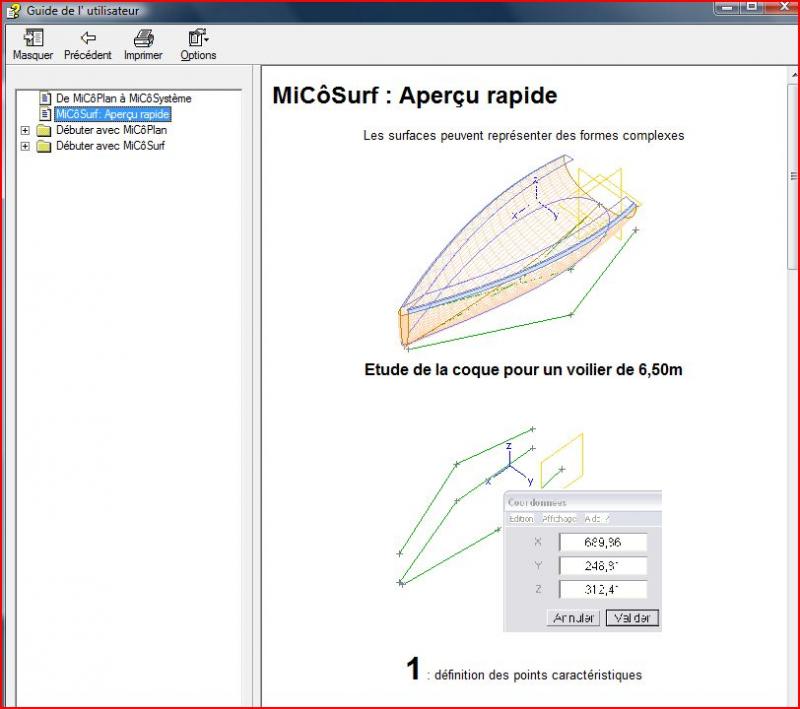Screen dimensions: 800x709
Task: Click the Edition menu in the coordinates dialog image
Action: pos(521,519)
